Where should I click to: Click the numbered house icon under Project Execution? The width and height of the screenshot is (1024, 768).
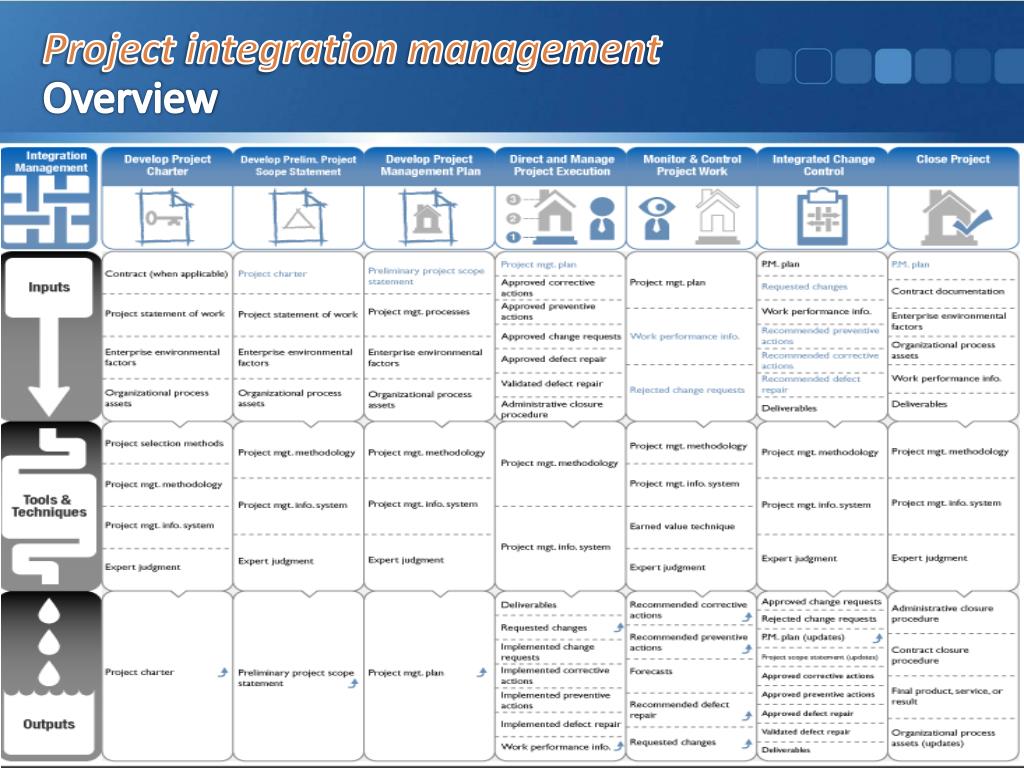tap(542, 216)
